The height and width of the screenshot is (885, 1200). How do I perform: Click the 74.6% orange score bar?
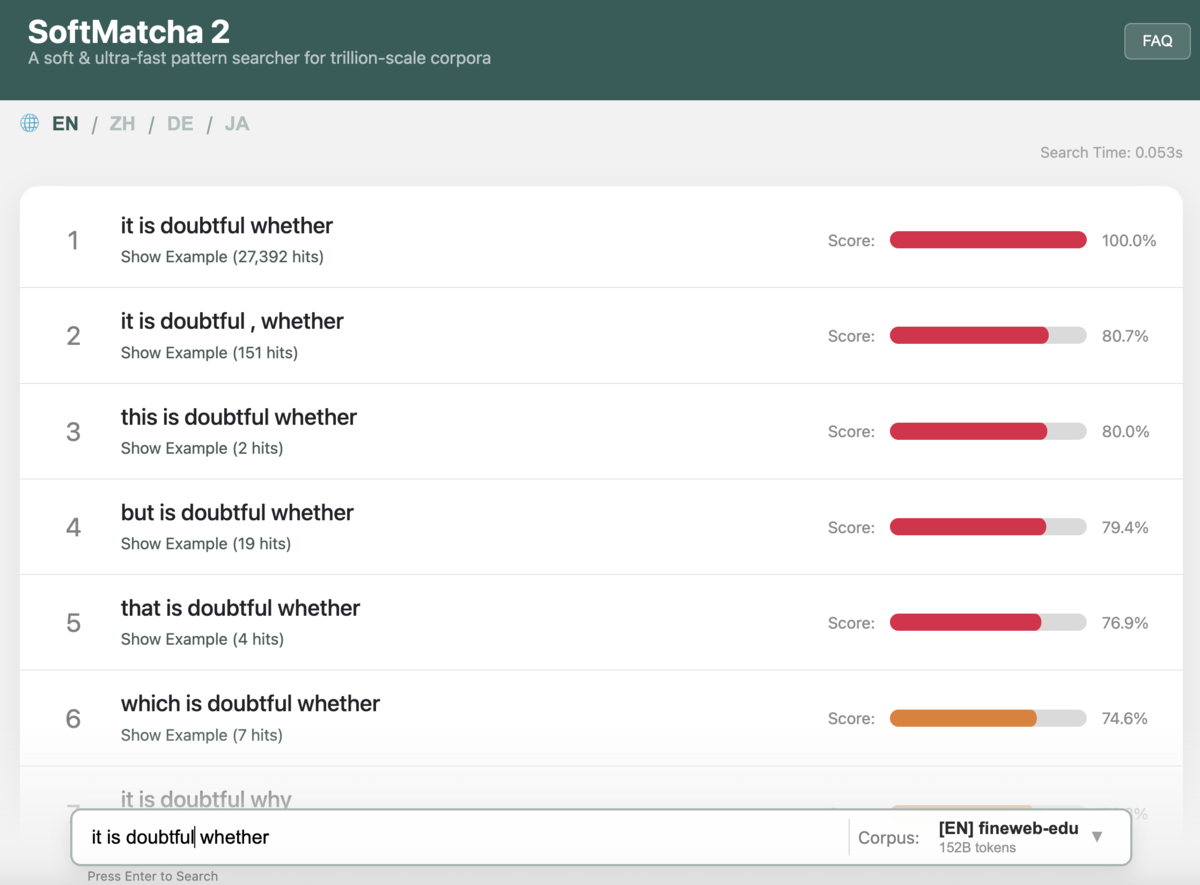pos(988,718)
